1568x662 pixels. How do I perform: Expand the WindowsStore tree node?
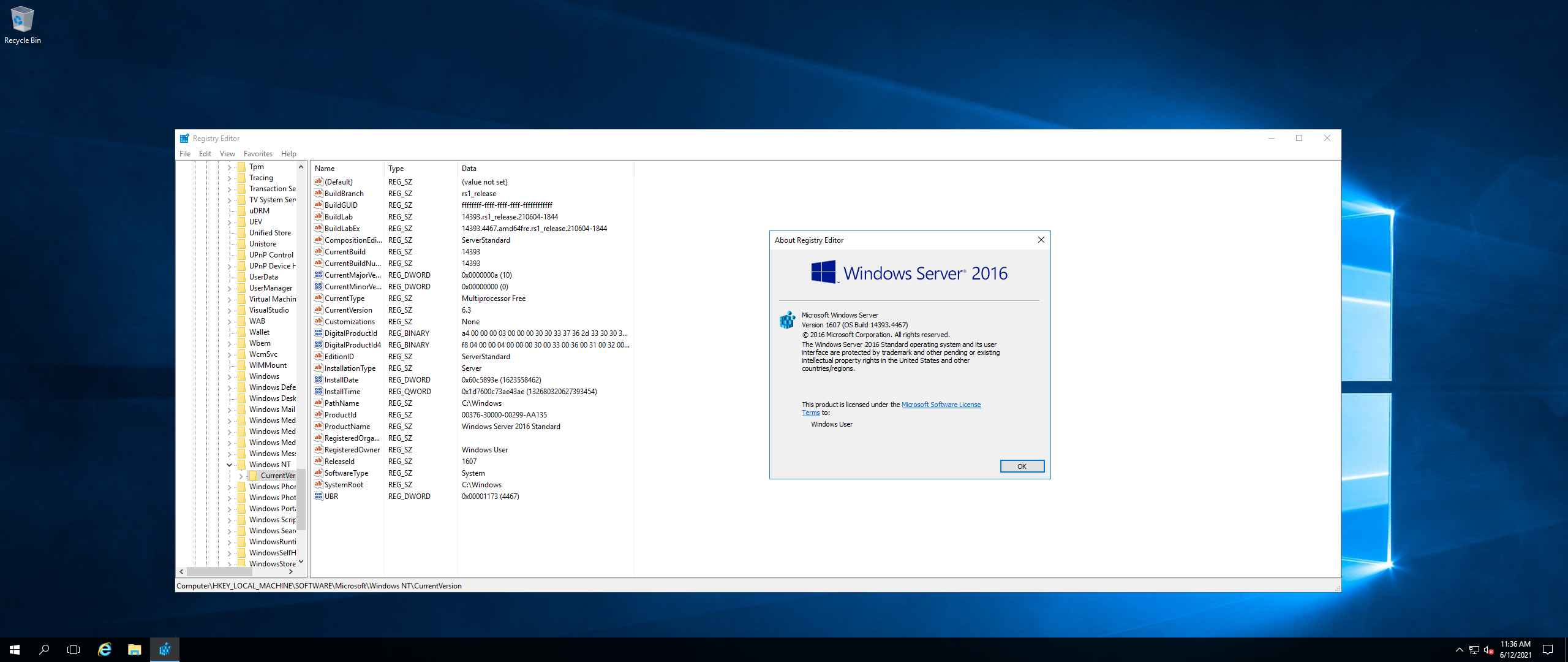(x=230, y=564)
